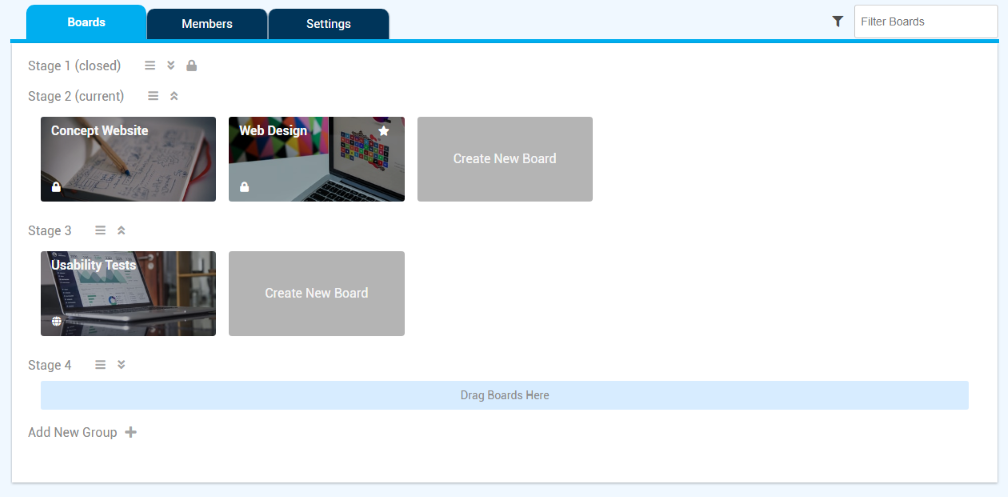Open the Stage 1 hamburger menu icon
The height and width of the screenshot is (497, 1008).
pos(150,66)
